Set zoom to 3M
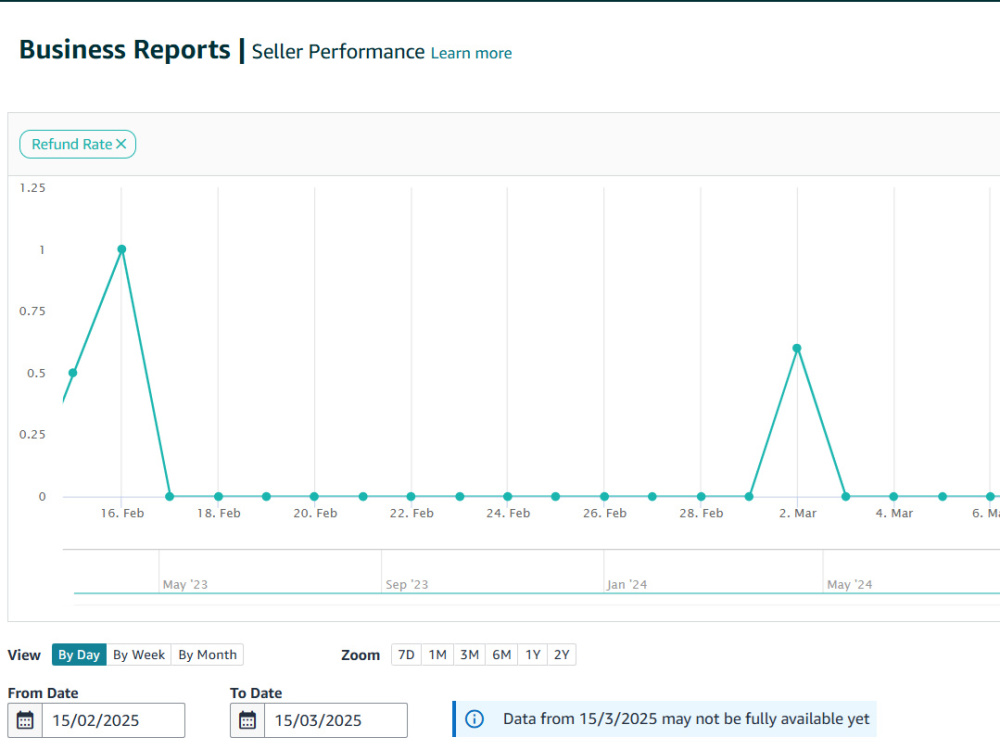 pos(469,655)
